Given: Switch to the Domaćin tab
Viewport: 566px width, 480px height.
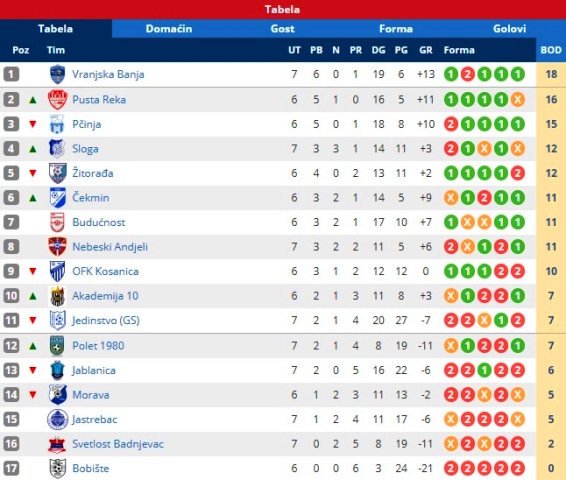Looking at the screenshot, I should tap(169, 29).
